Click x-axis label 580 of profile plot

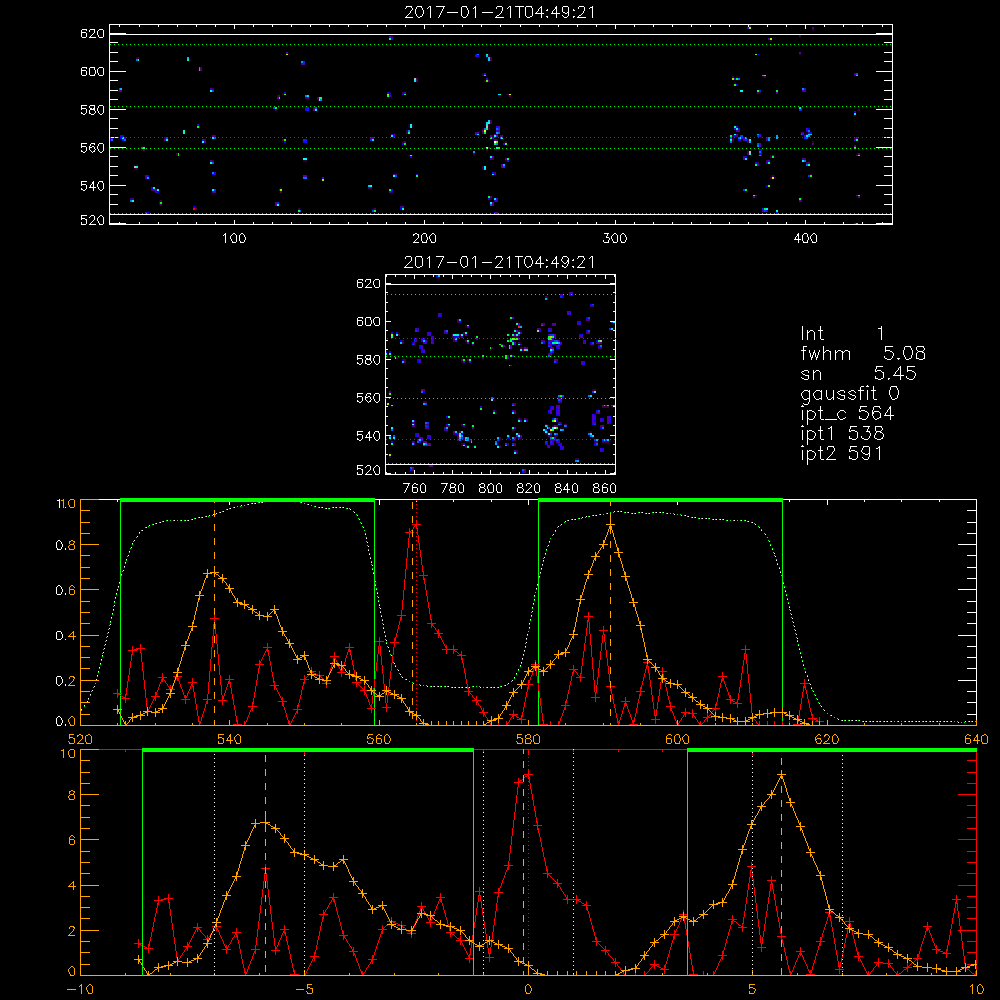528,740
